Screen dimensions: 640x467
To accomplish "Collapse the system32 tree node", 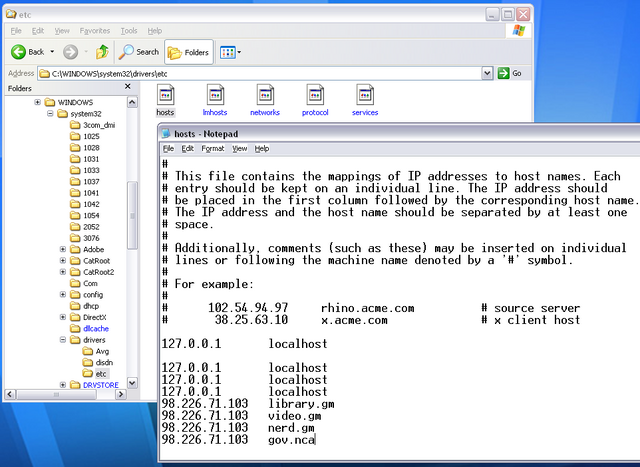I will click(x=50, y=113).
